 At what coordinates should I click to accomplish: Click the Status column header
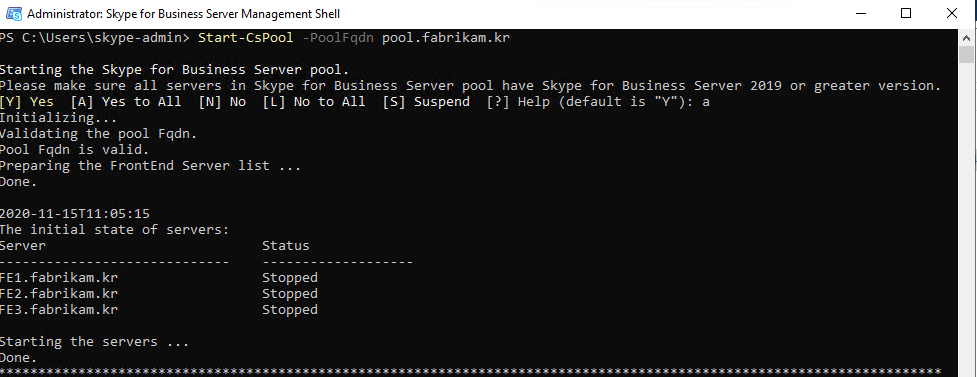(x=285, y=246)
